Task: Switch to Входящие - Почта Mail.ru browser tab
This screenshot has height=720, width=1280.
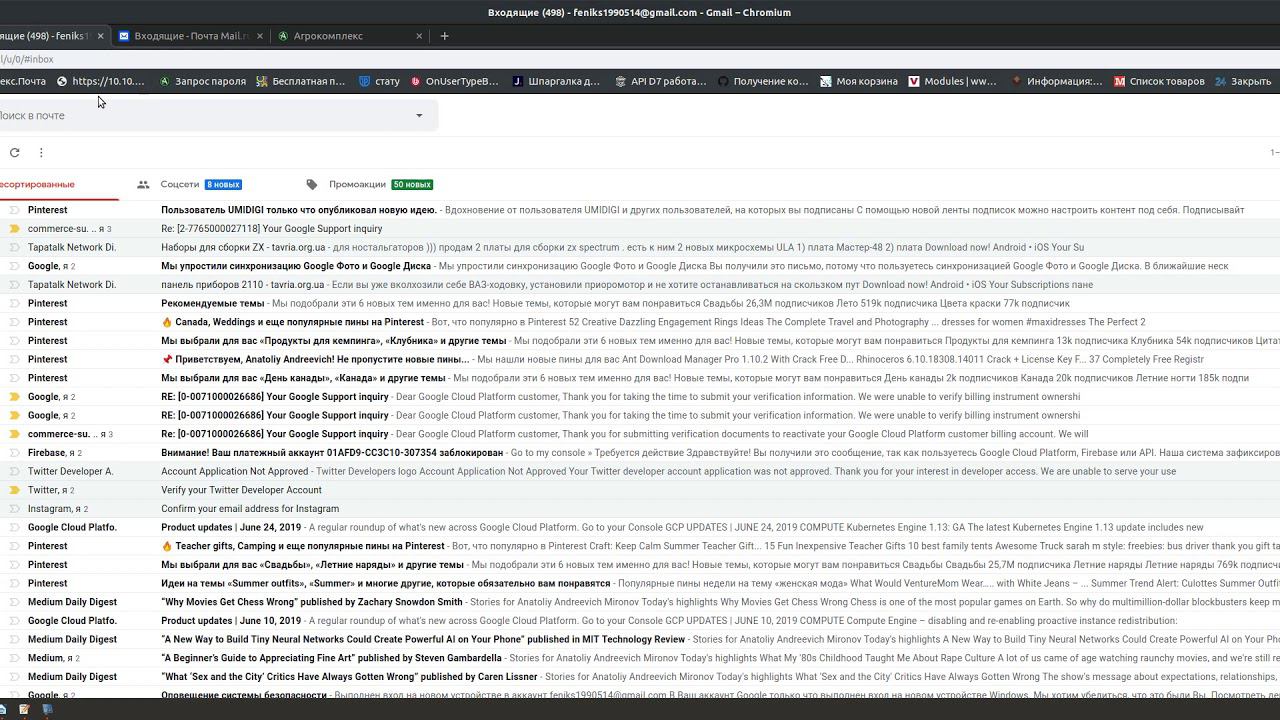Action: point(190,36)
